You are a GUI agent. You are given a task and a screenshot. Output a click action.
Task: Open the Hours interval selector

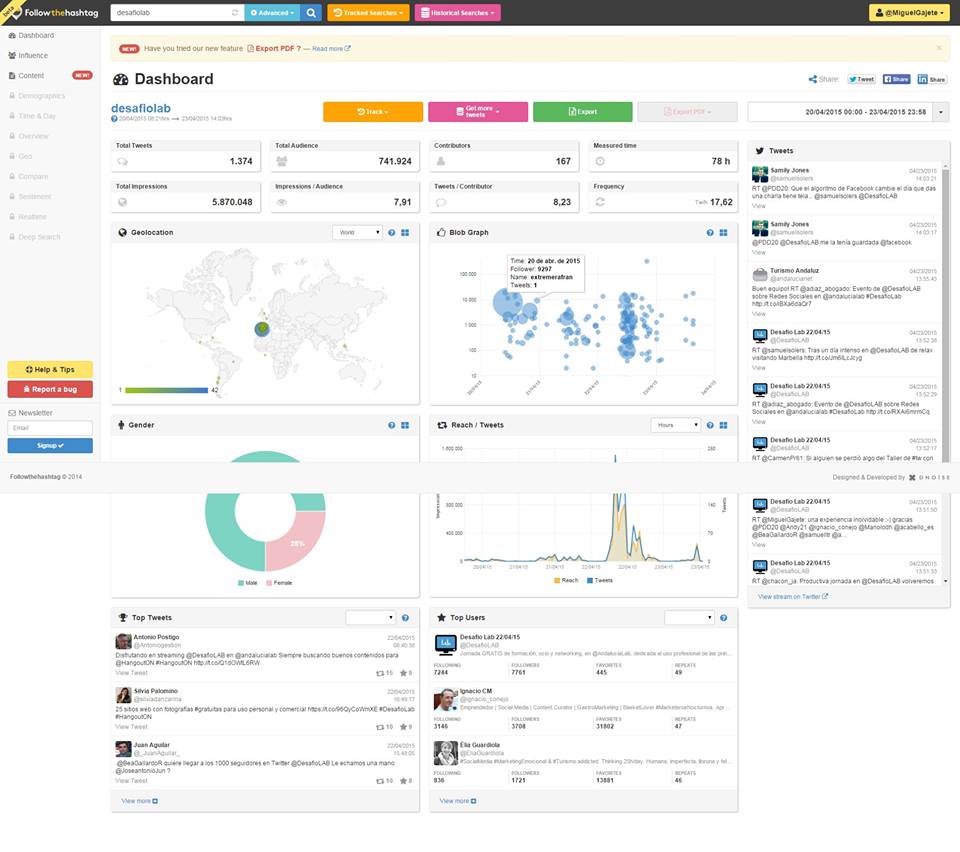[x=675, y=425]
